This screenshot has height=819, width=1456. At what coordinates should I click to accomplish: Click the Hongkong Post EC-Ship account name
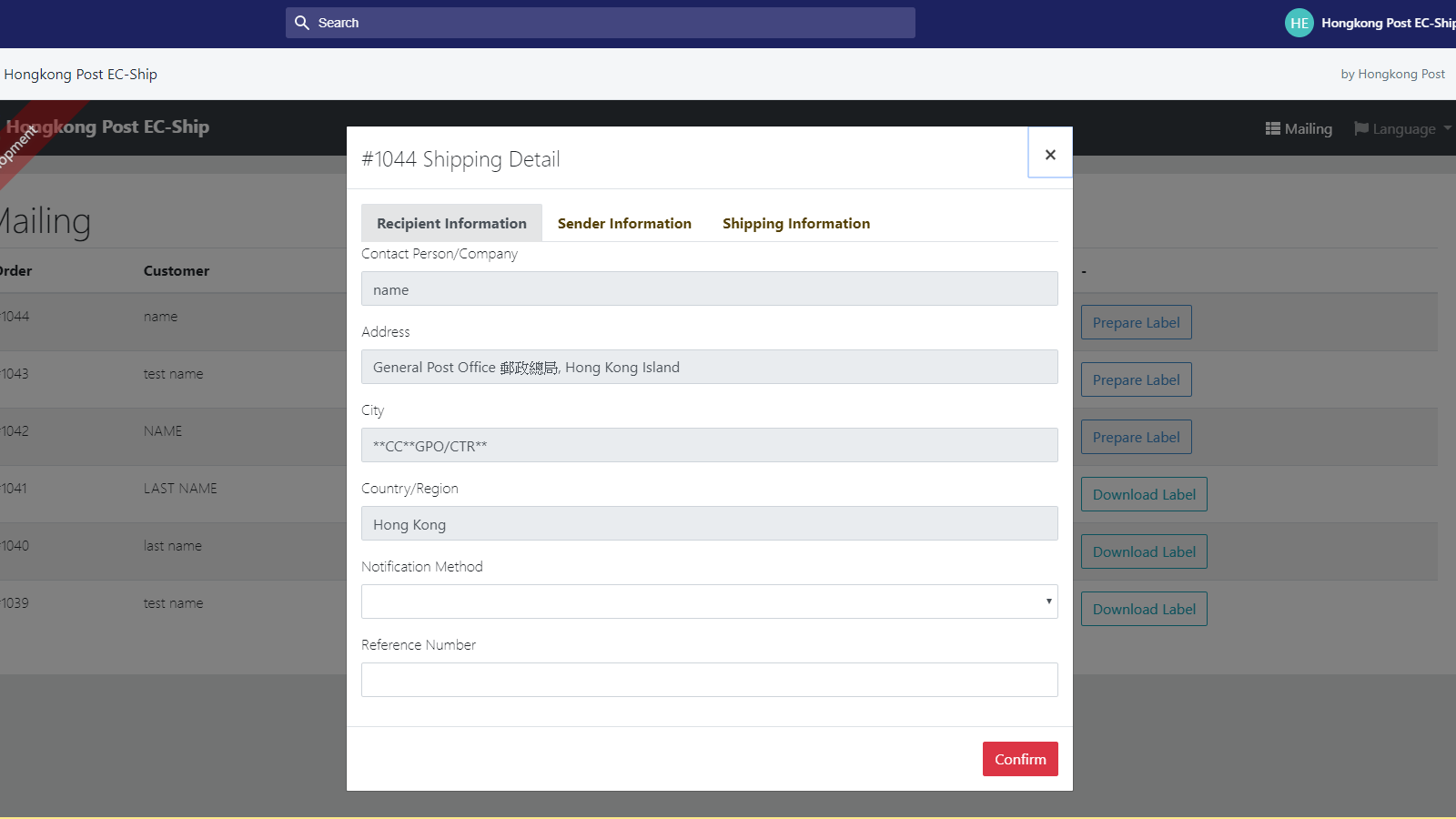click(1388, 23)
